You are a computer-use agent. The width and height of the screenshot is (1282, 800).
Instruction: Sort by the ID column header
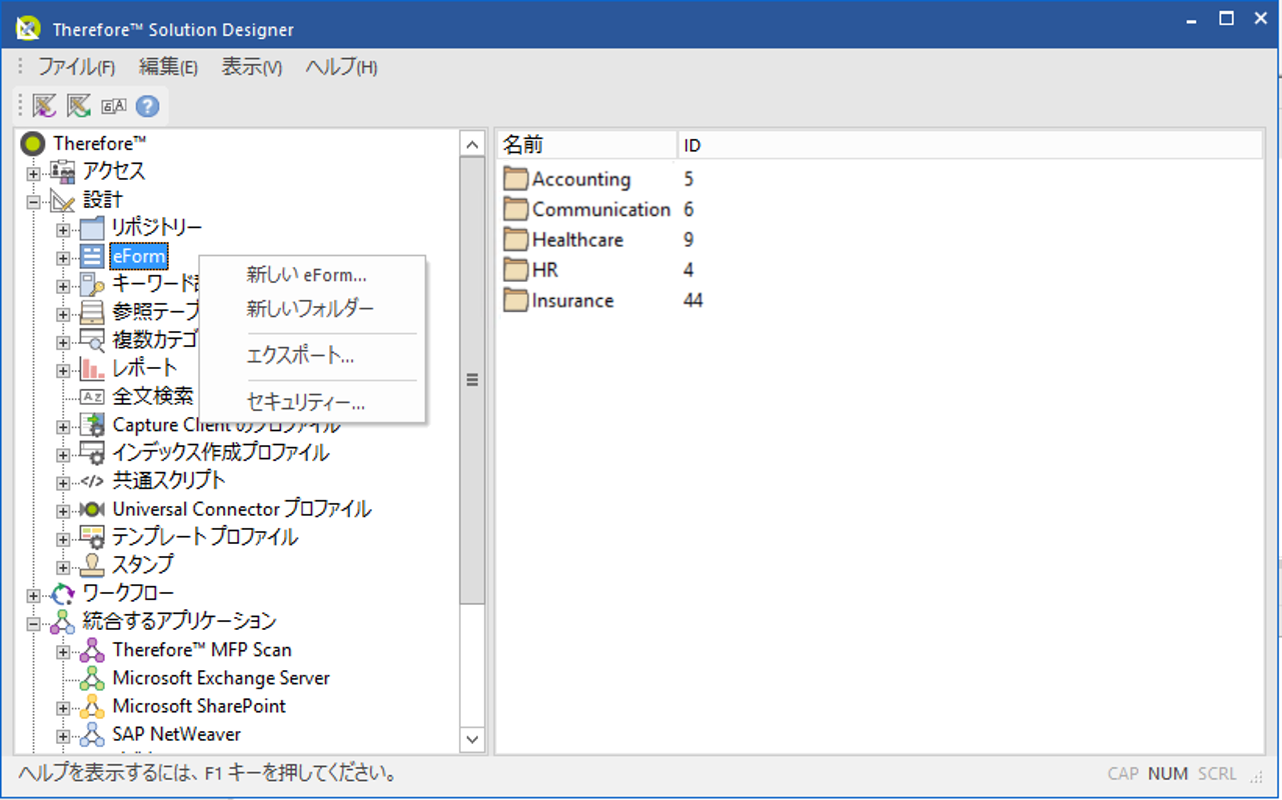[x=970, y=145]
